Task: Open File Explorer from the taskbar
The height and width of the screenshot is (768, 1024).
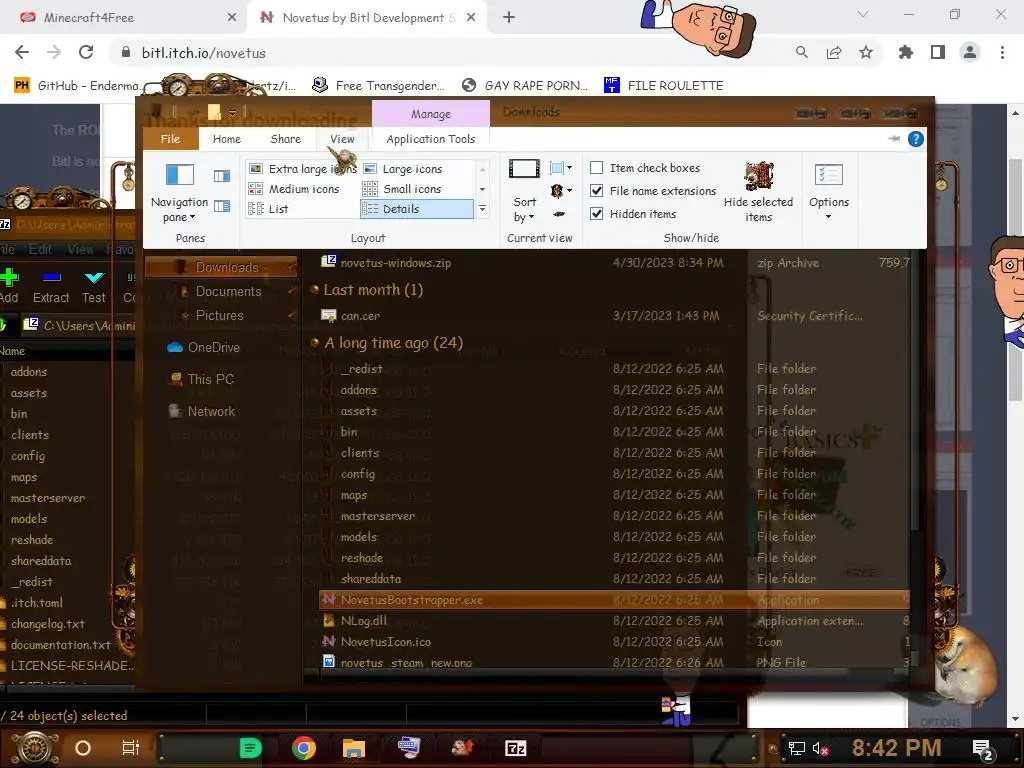Action: pyautogui.click(x=354, y=748)
